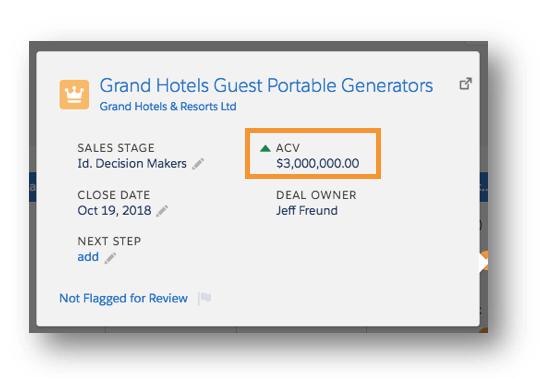Select the Id. Decision Makers stage value
541x378 pixels.
[x=132, y=163]
